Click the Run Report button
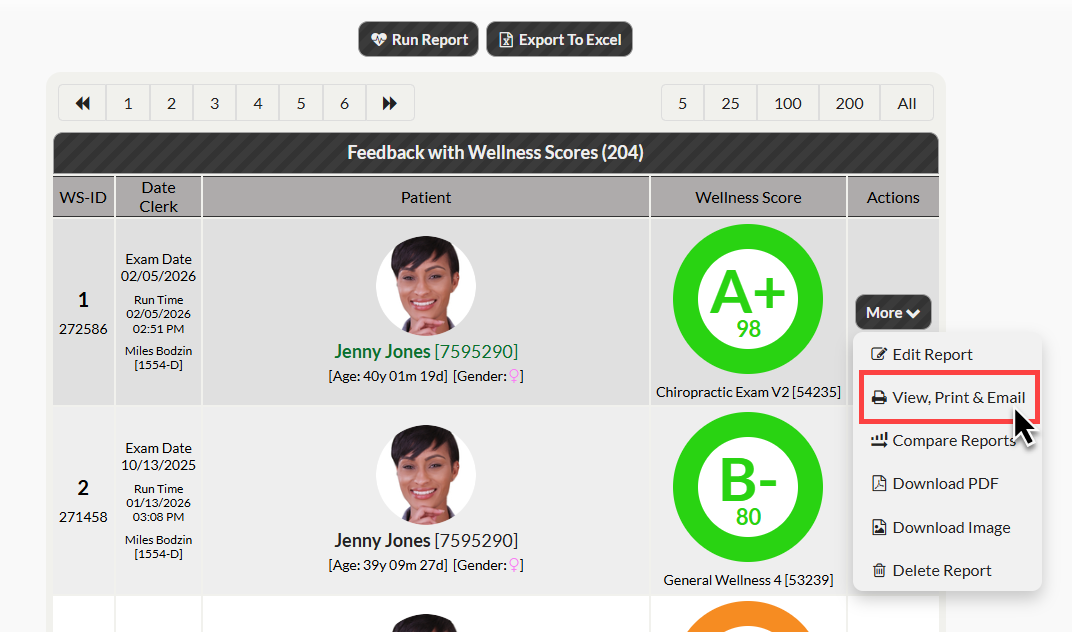The image size is (1072, 632). [418, 40]
